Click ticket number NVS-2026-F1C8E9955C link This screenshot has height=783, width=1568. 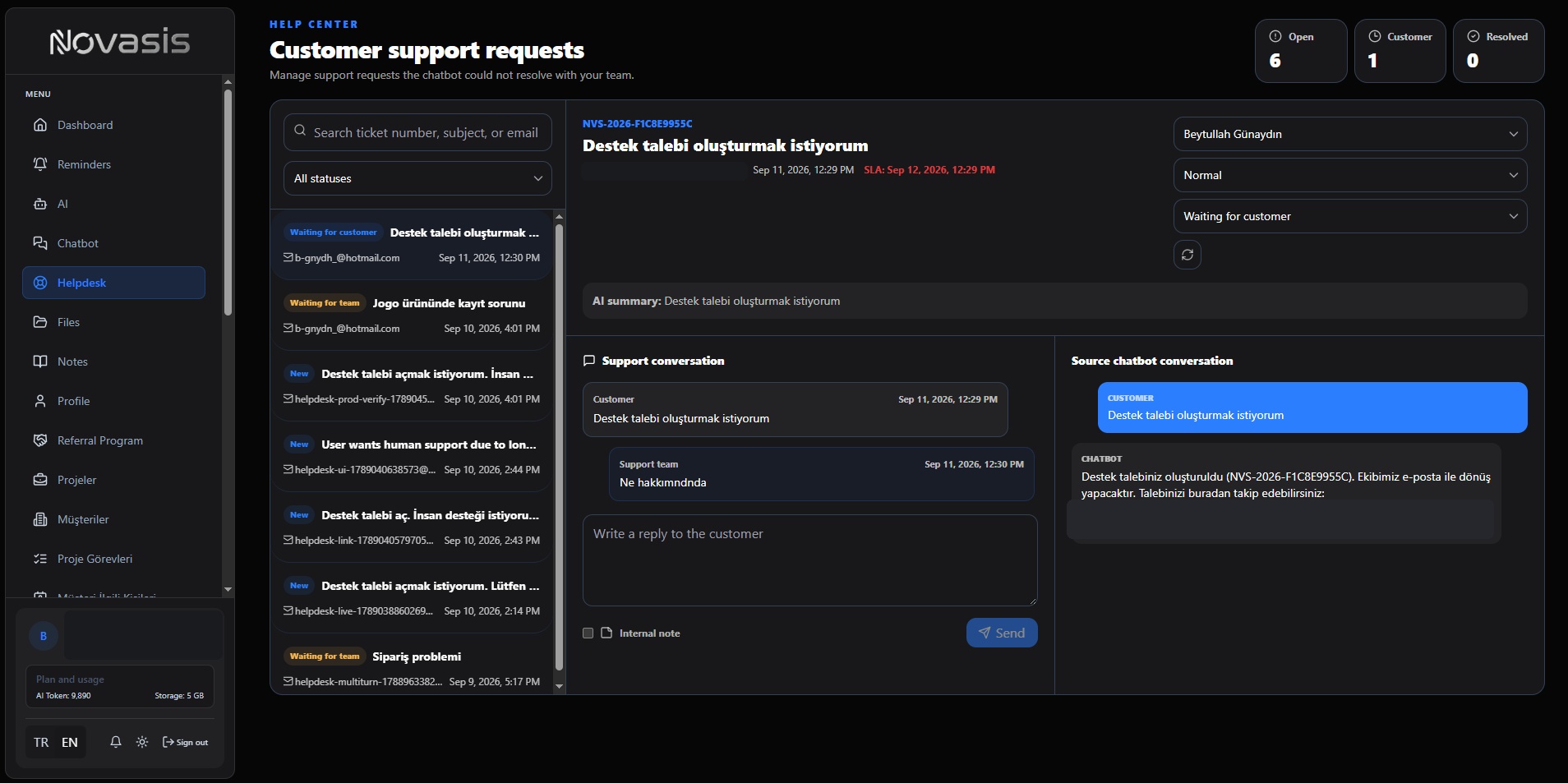[x=637, y=124]
